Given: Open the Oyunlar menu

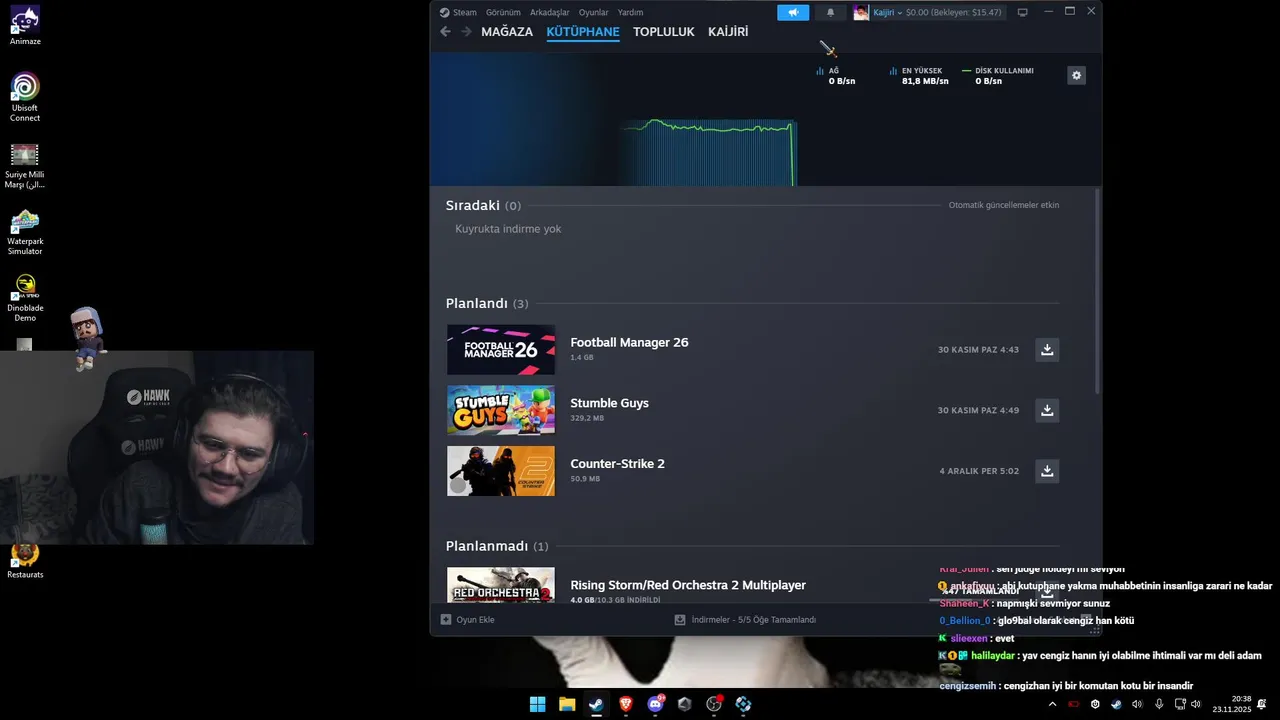Looking at the screenshot, I should [x=594, y=12].
